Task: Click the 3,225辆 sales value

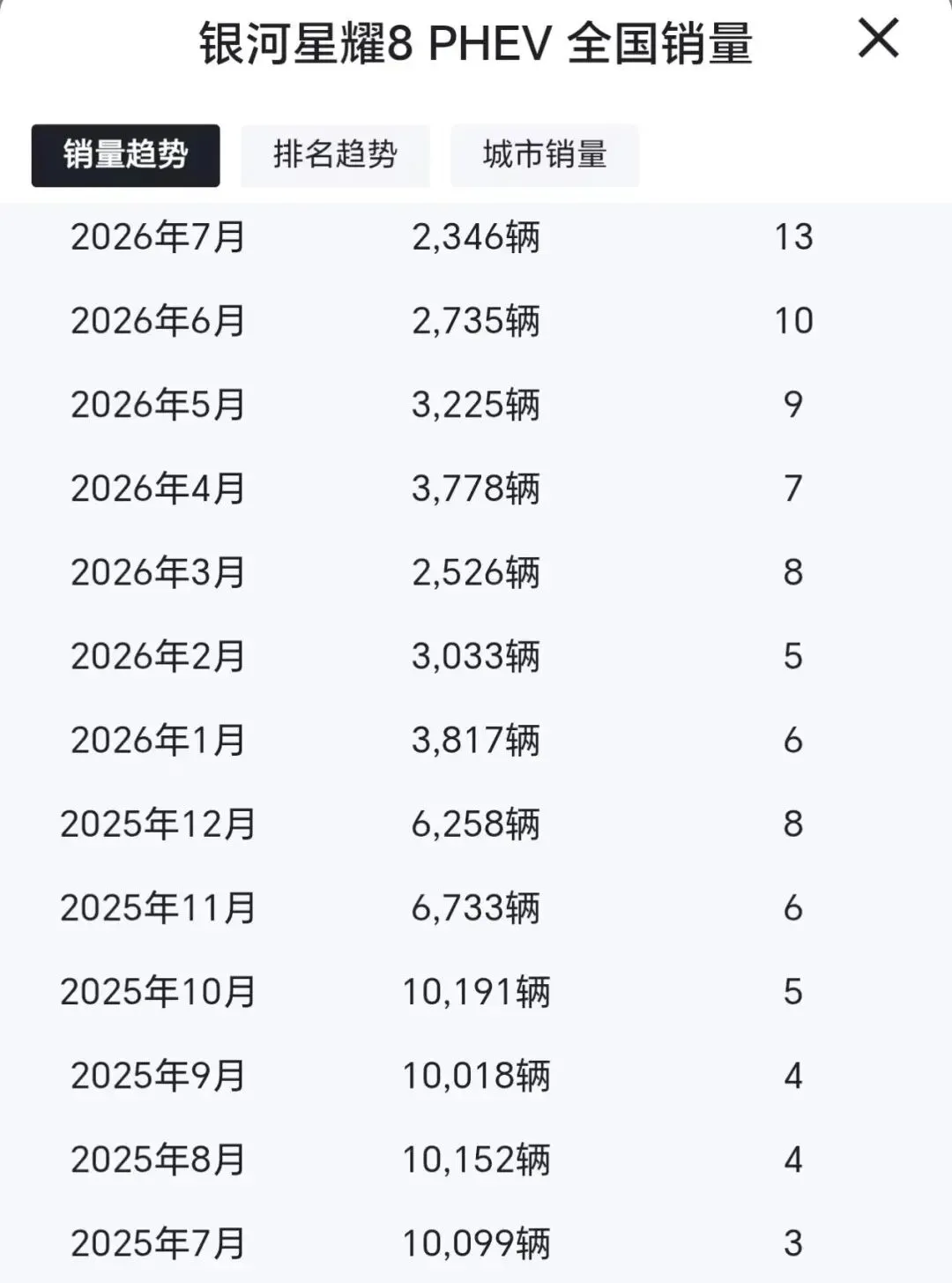Action: coord(476,405)
